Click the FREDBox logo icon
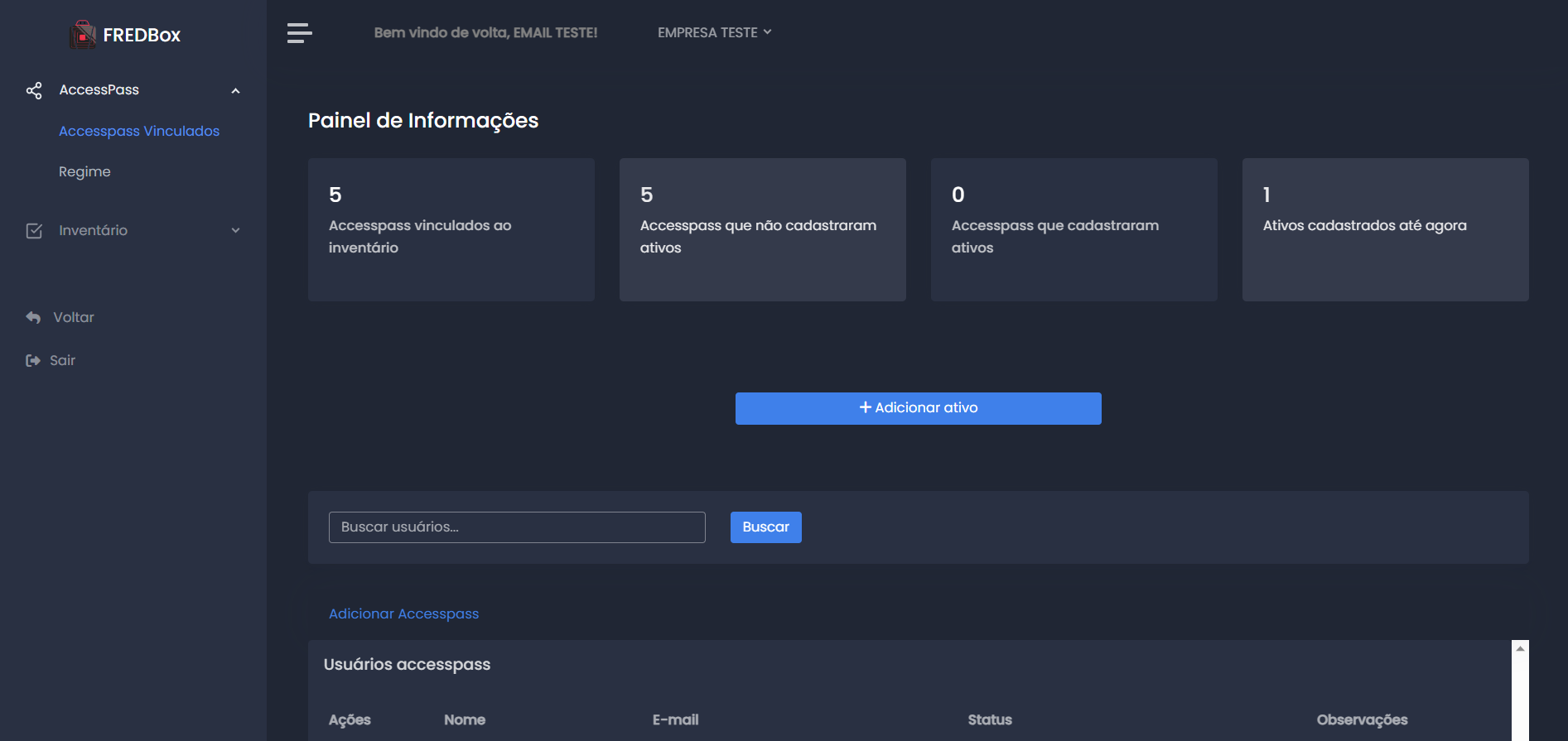Viewport: 1568px width, 741px height. tap(83, 35)
